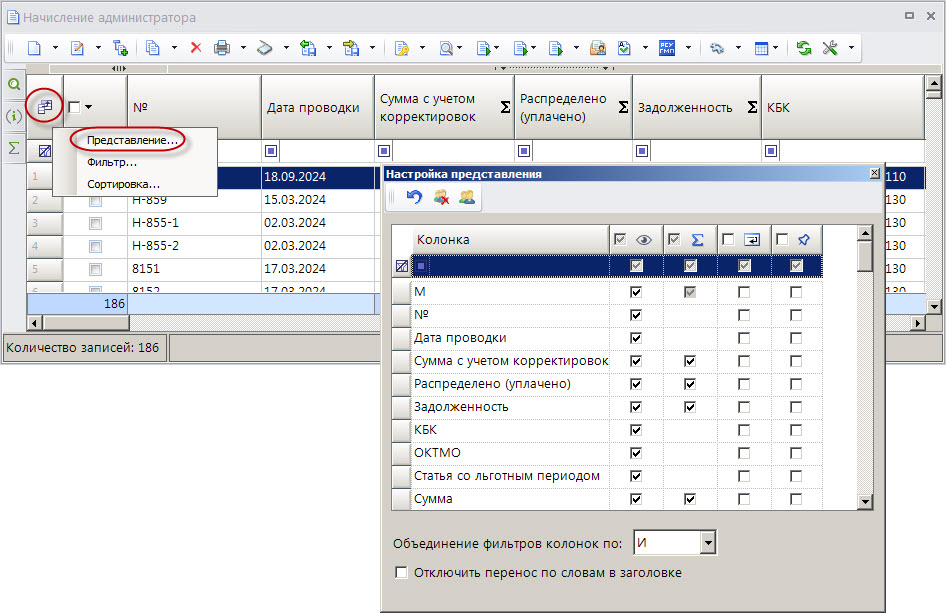Screen dimensions: 946x613
Task: Toggle the sum checkbox for Задолженность
Action: click(690, 407)
